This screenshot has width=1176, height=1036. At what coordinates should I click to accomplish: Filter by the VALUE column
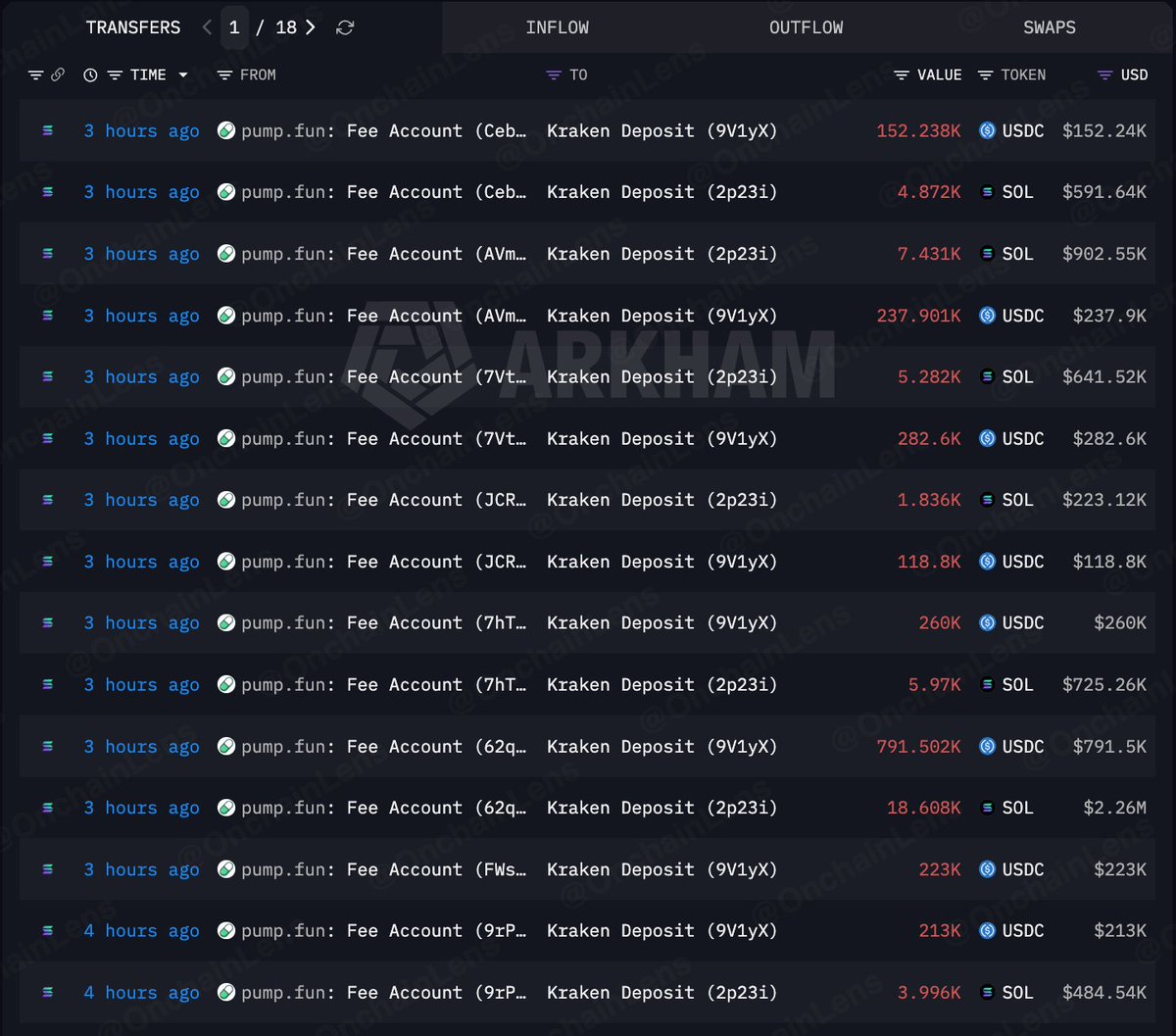pyautogui.click(x=902, y=74)
